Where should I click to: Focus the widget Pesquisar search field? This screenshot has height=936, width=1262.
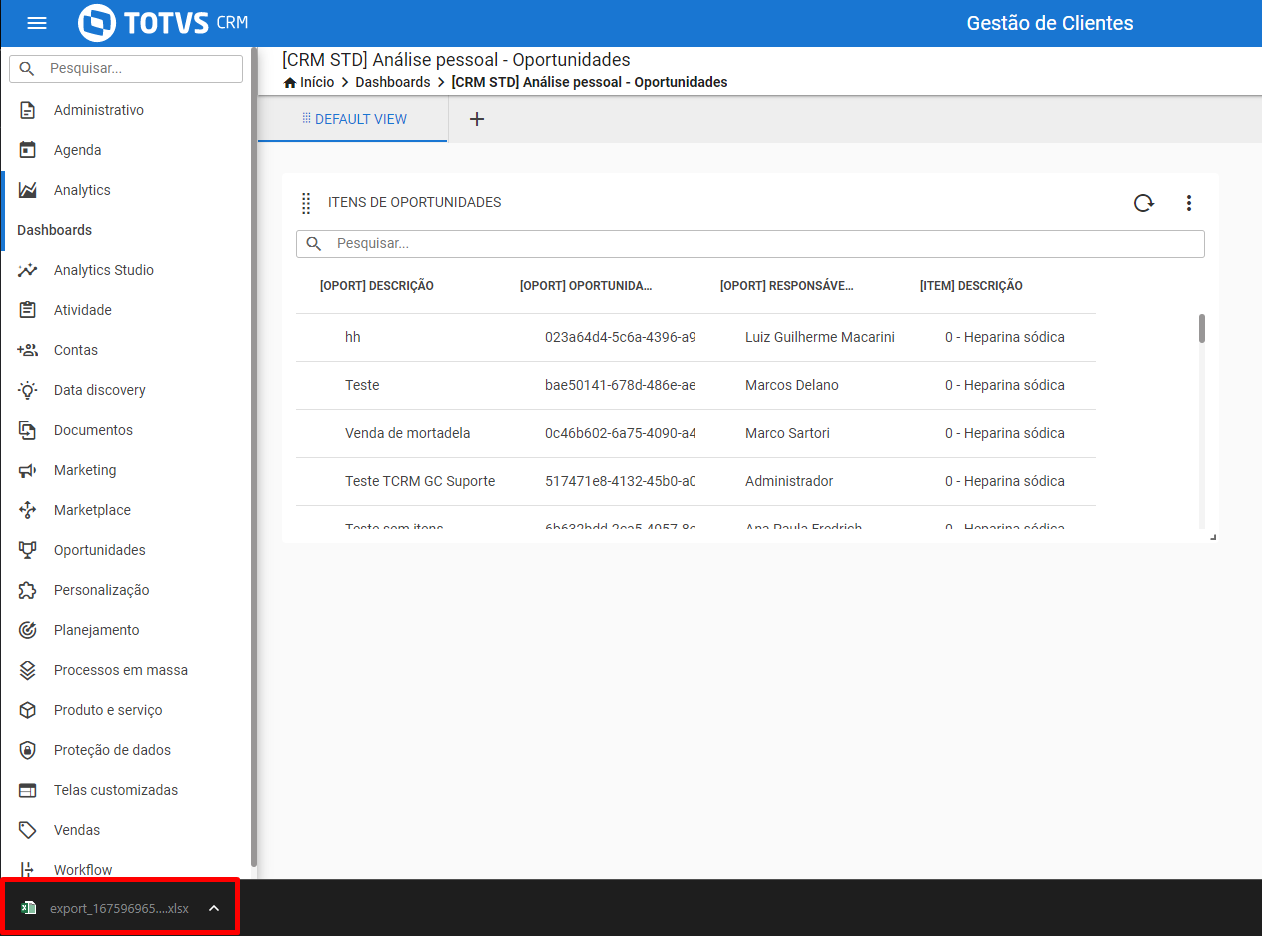coord(750,244)
